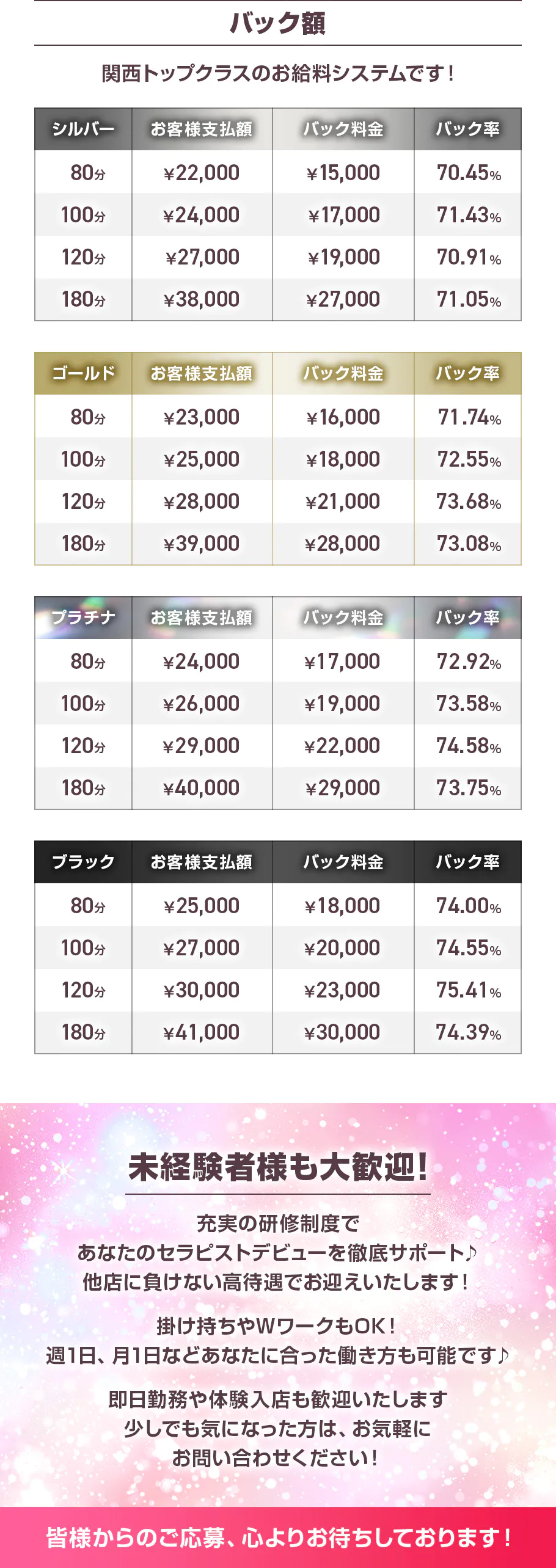
Task: Click Platinum table バック率 column header
Action: (x=468, y=618)
